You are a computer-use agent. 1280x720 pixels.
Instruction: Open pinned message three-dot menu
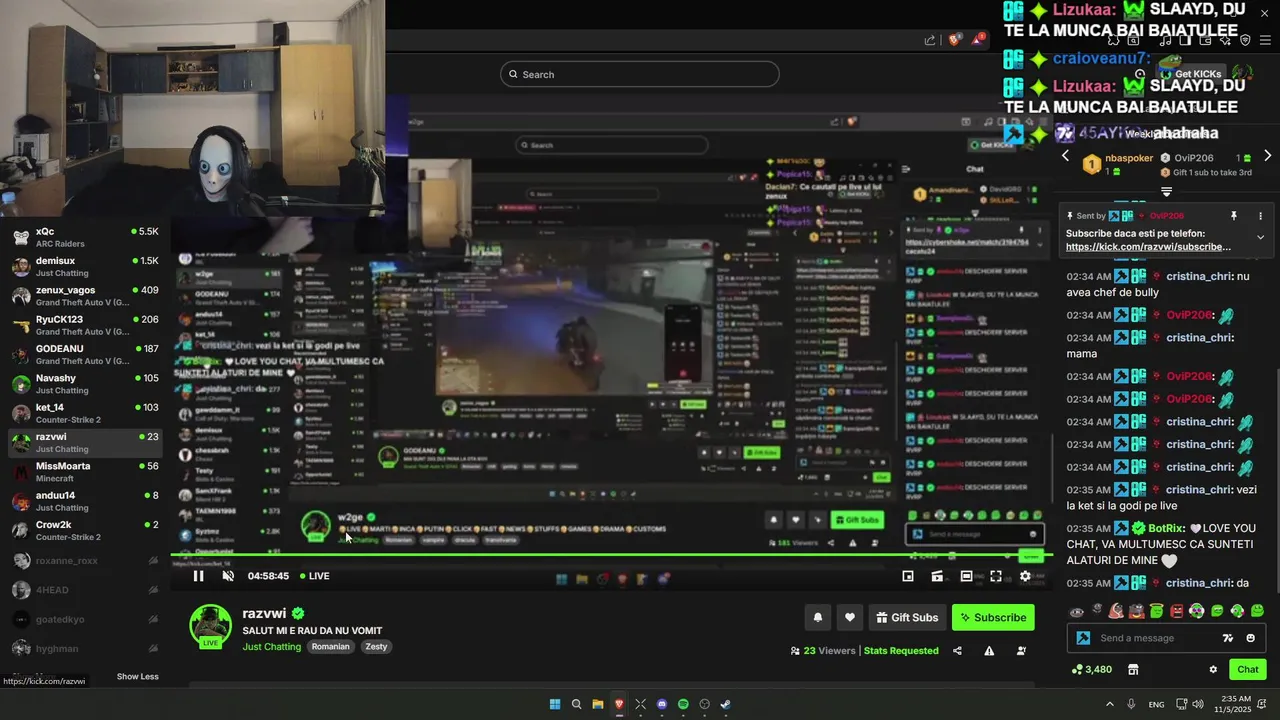1260,216
